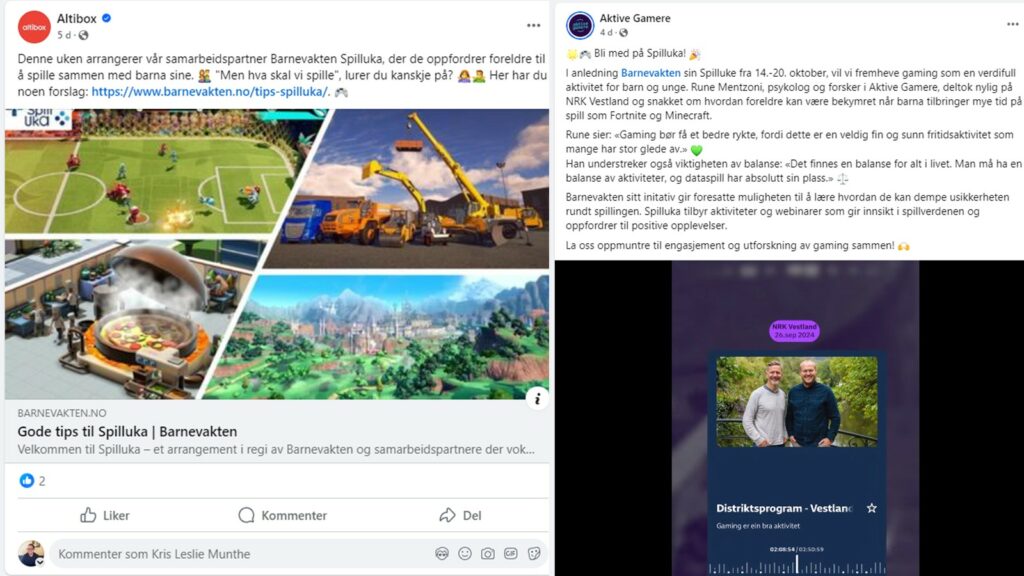Open the barnevakten.no tips-spilluka link
Image resolution: width=1024 pixels, height=576 pixels.
pos(210,91)
